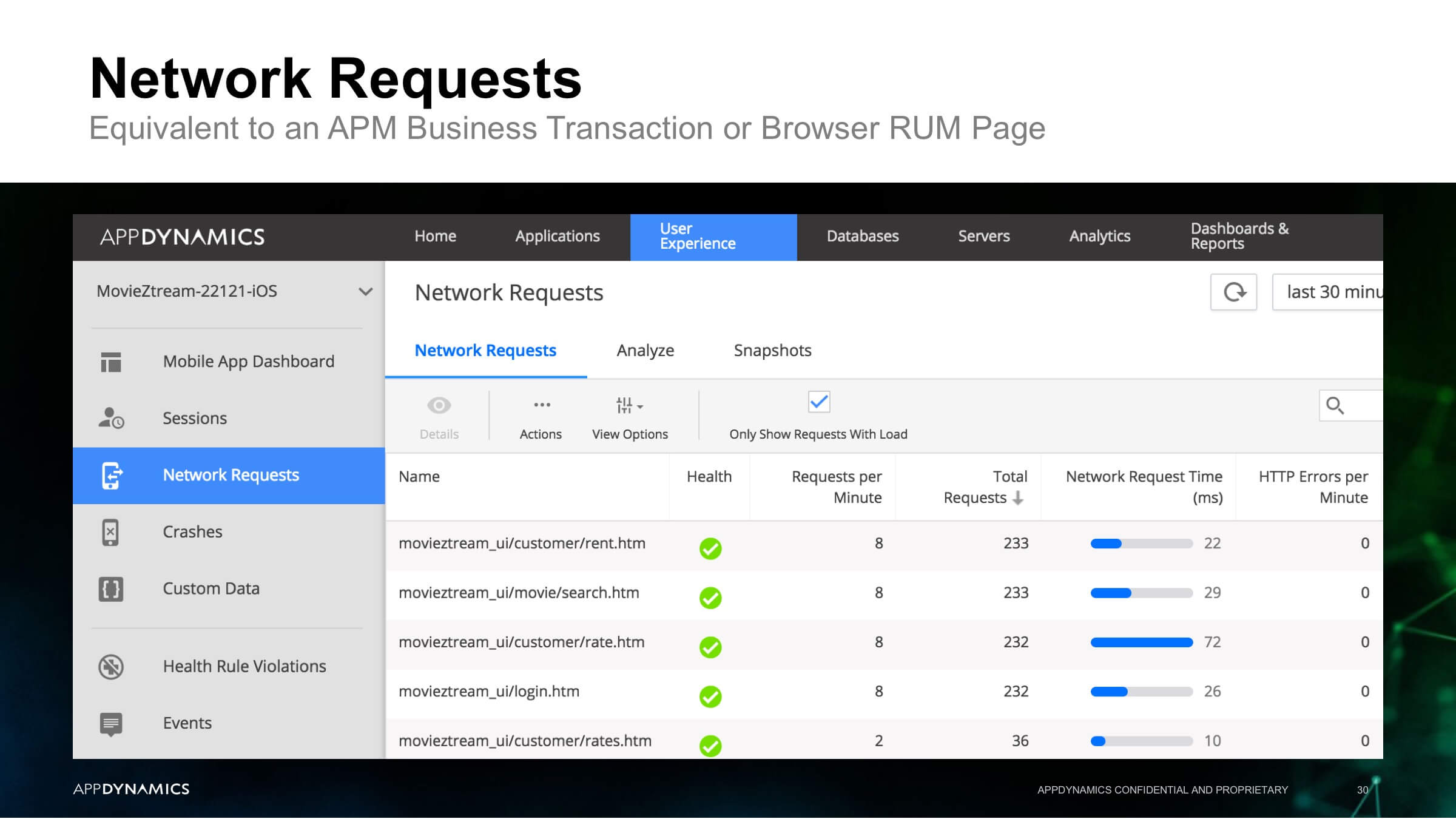Click request time bar for rate.htm
This screenshot has width=1456, height=819.
pyautogui.click(x=1141, y=642)
